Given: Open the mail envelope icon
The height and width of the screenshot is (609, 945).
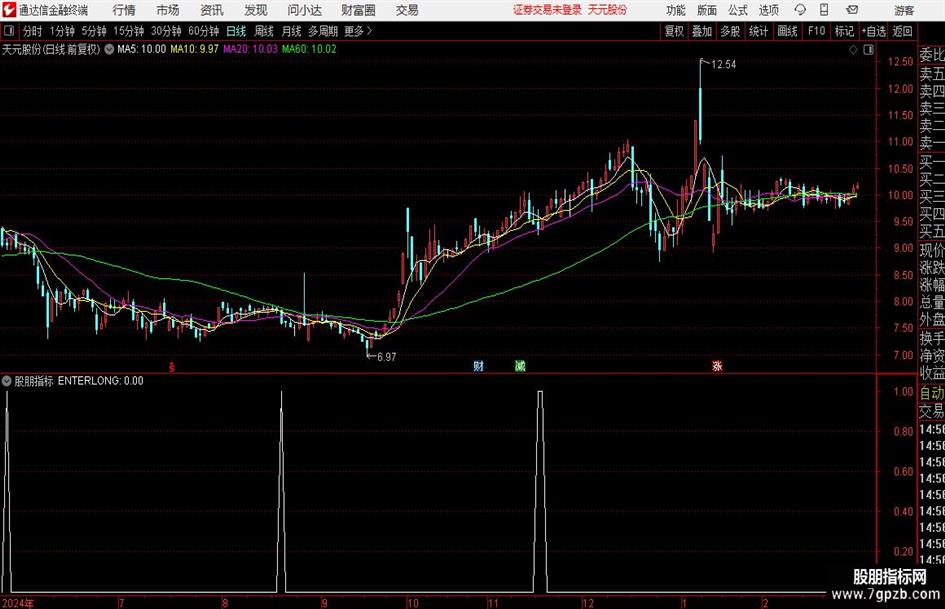Looking at the screenshot, I should (852, 10).
